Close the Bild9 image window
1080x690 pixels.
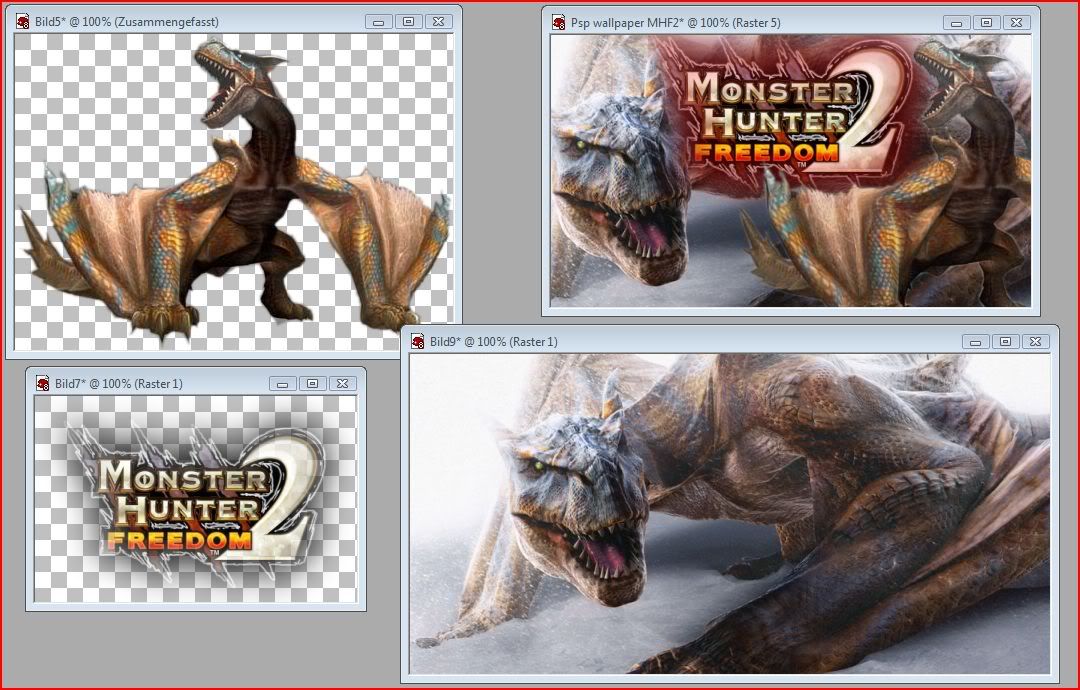click(1035, 342)
